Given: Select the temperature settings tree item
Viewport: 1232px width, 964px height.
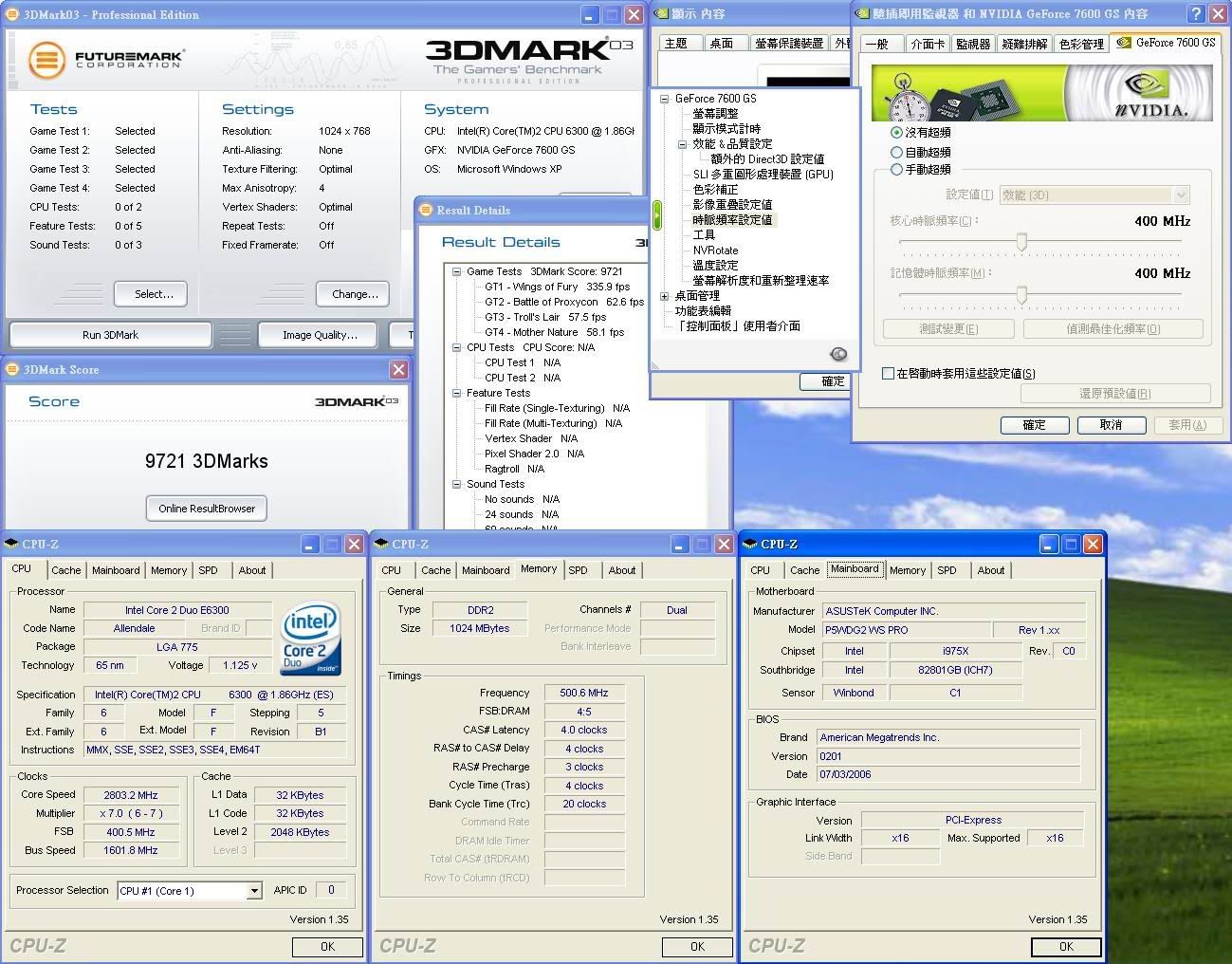Looking at the screenshot, I should point(715,266).
